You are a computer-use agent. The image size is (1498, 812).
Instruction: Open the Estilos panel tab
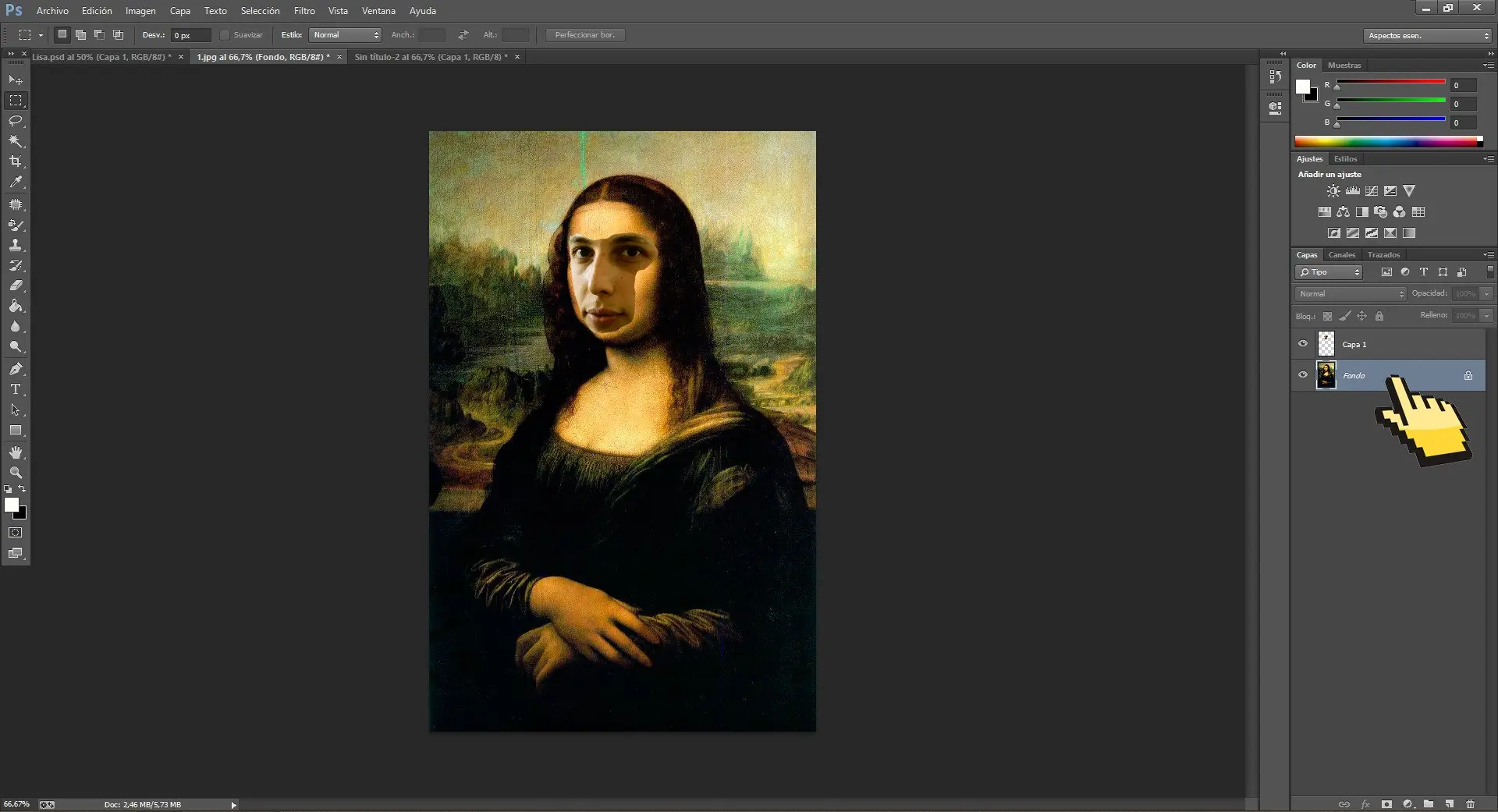click(x=1346, y=159)
